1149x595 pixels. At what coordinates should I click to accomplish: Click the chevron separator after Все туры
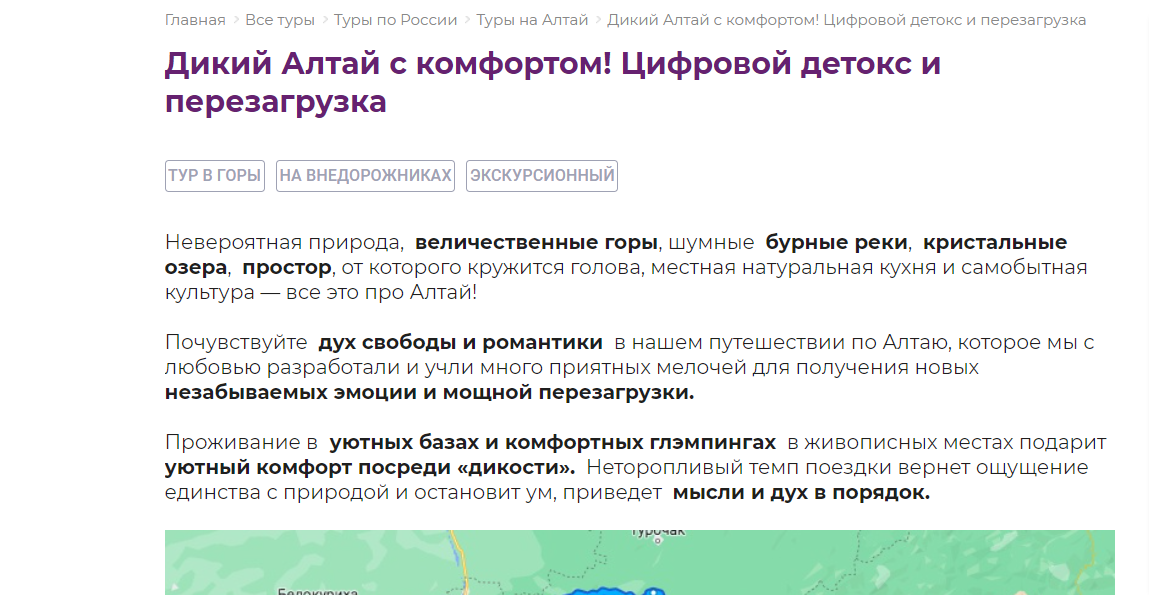[325, 20]
